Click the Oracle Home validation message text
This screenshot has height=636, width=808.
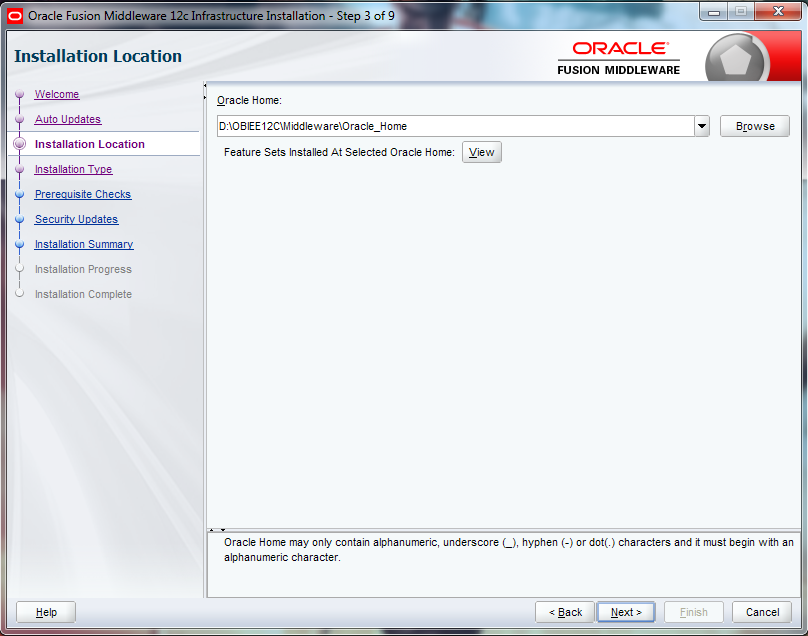coord(509,550)
